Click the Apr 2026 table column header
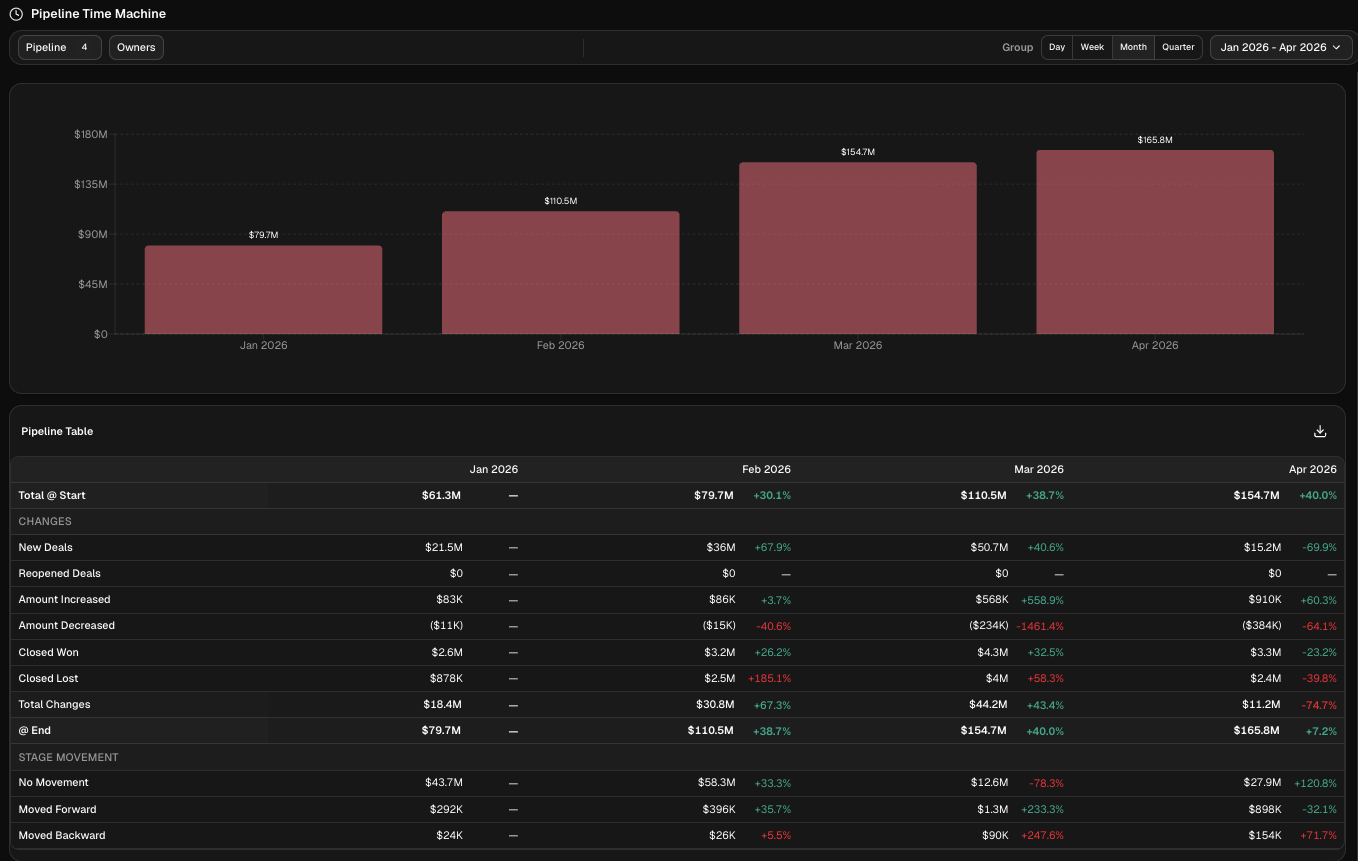This screenshot has width=1358, height=861. [1312, 469]
